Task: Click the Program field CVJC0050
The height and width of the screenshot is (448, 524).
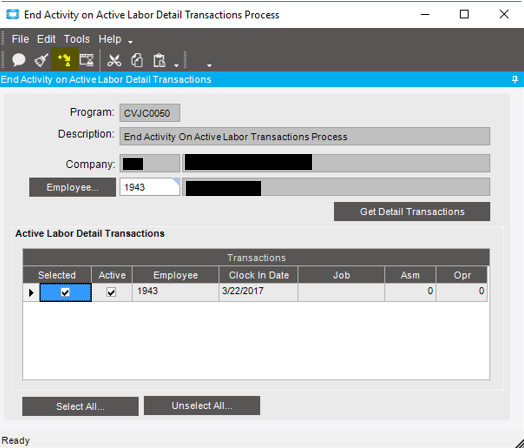Action: pos(150,113)
